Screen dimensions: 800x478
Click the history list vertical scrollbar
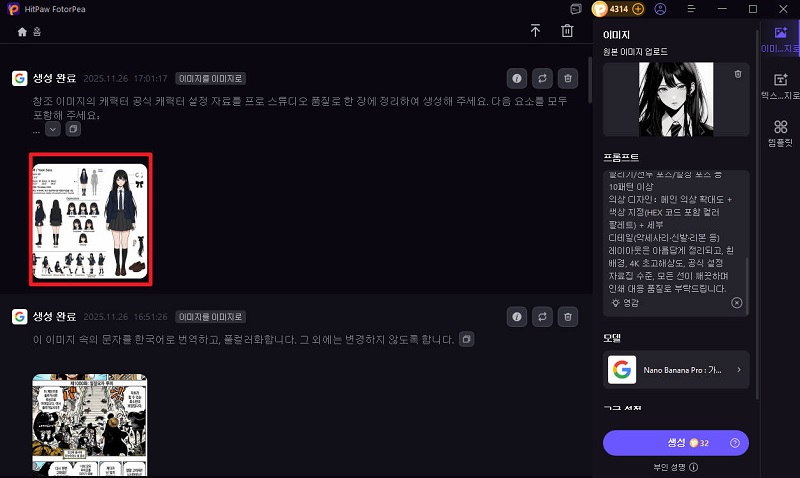tap(590, 80)
